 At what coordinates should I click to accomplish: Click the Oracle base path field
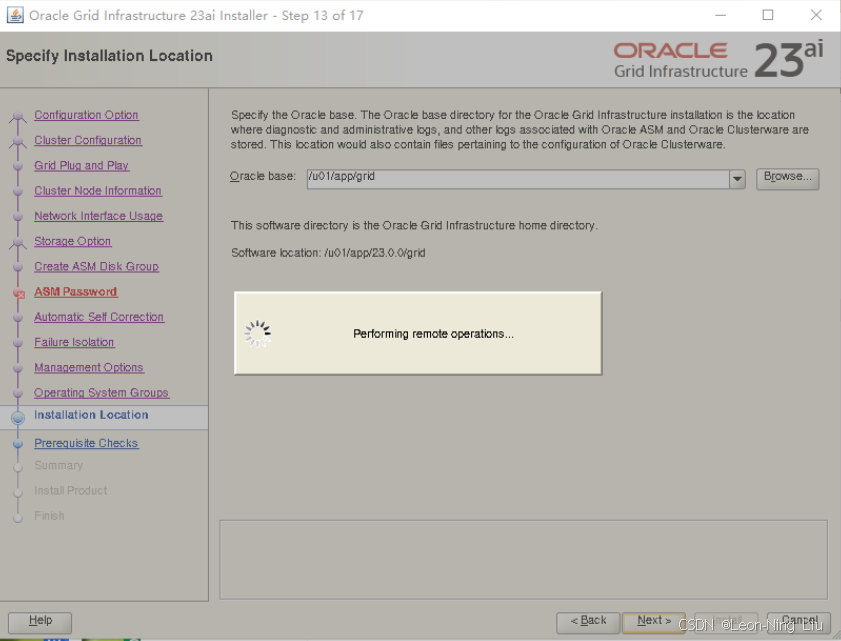(518, 179)
